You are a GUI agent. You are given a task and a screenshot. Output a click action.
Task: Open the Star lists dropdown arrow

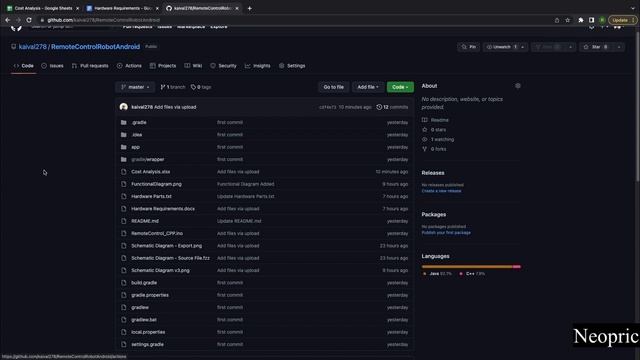pyautogui.click(x=619, y=47)
